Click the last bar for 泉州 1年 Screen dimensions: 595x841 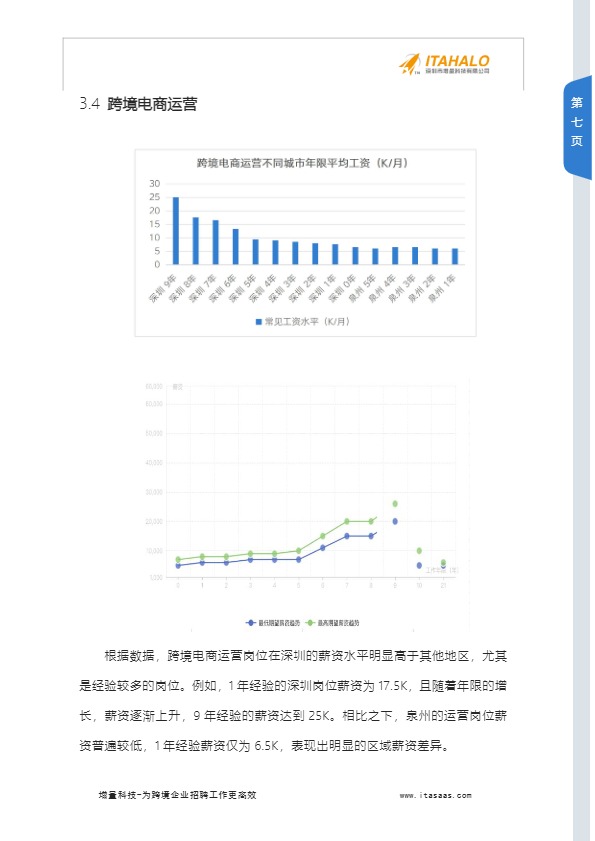coord(455,256)
